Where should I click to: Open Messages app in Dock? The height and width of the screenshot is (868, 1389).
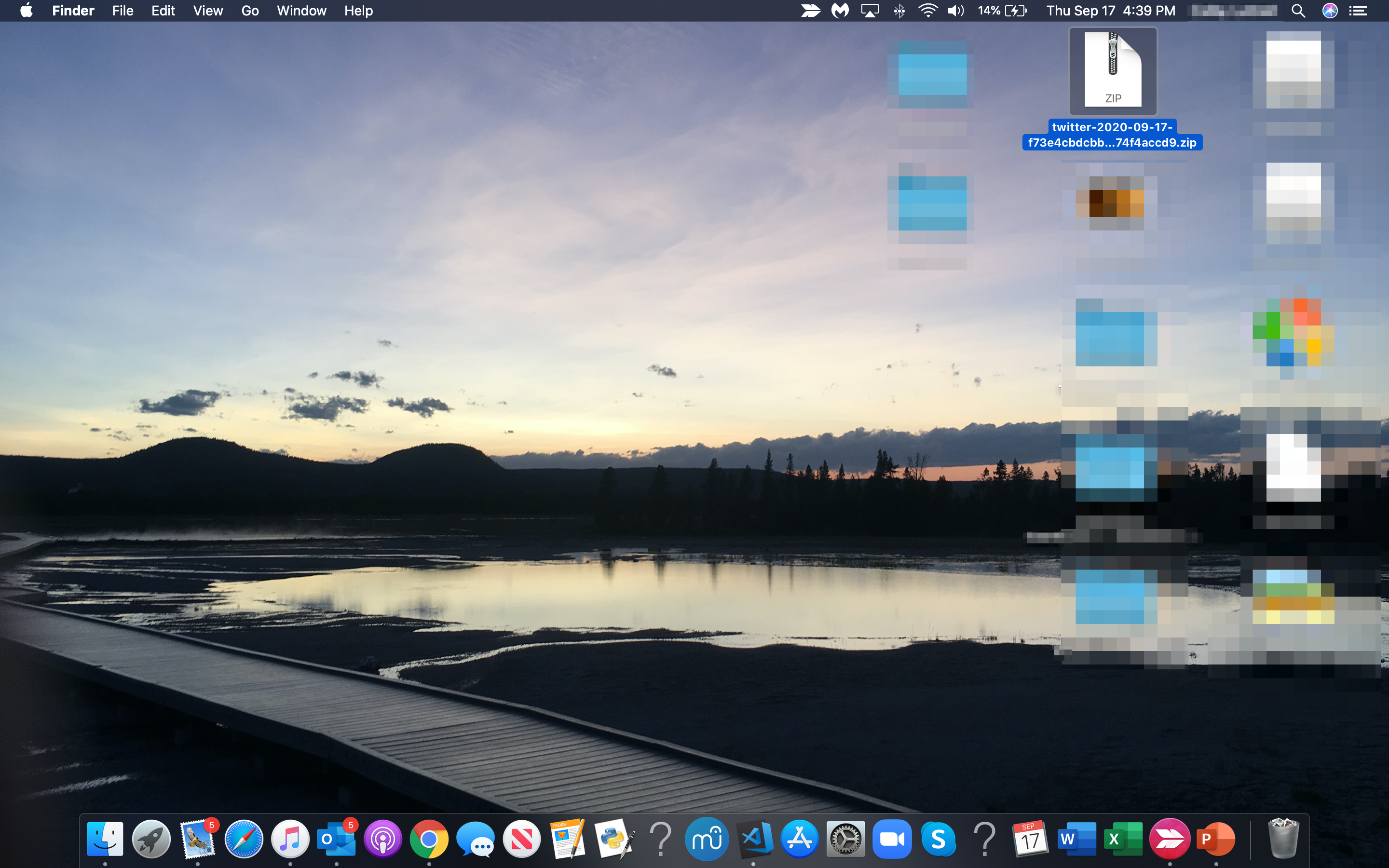[476, 839]
